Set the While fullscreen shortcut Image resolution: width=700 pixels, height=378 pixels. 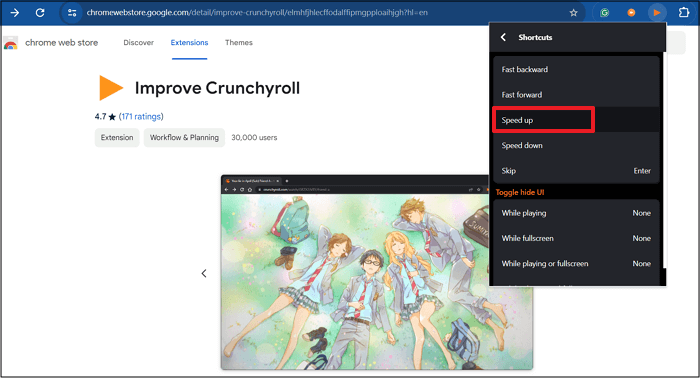pos(576,238)
